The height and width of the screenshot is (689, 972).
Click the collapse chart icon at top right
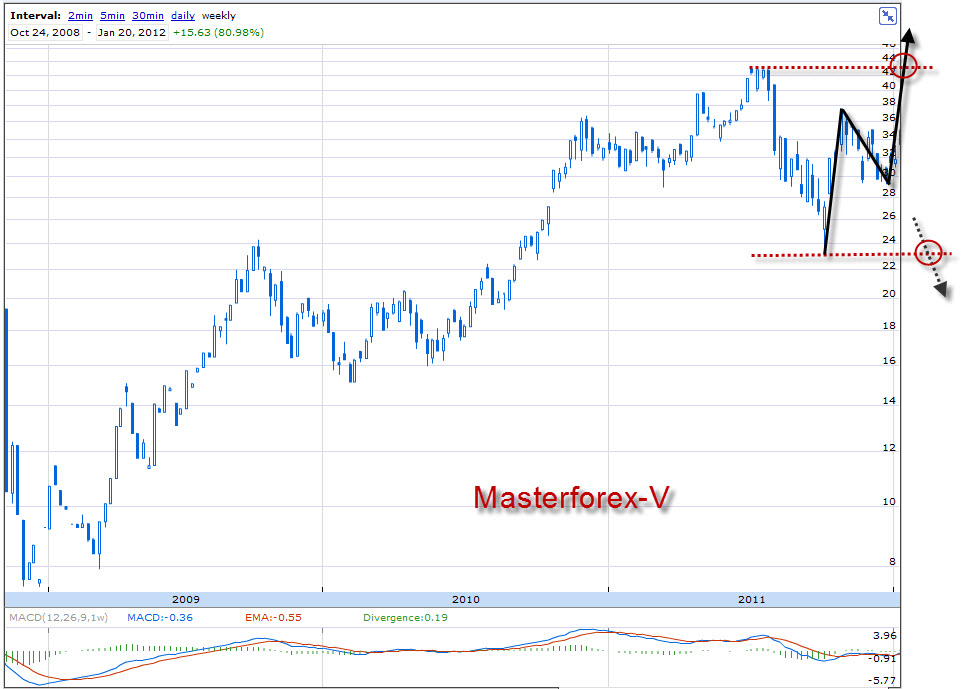pyautogui.click(x=888, y=16)
